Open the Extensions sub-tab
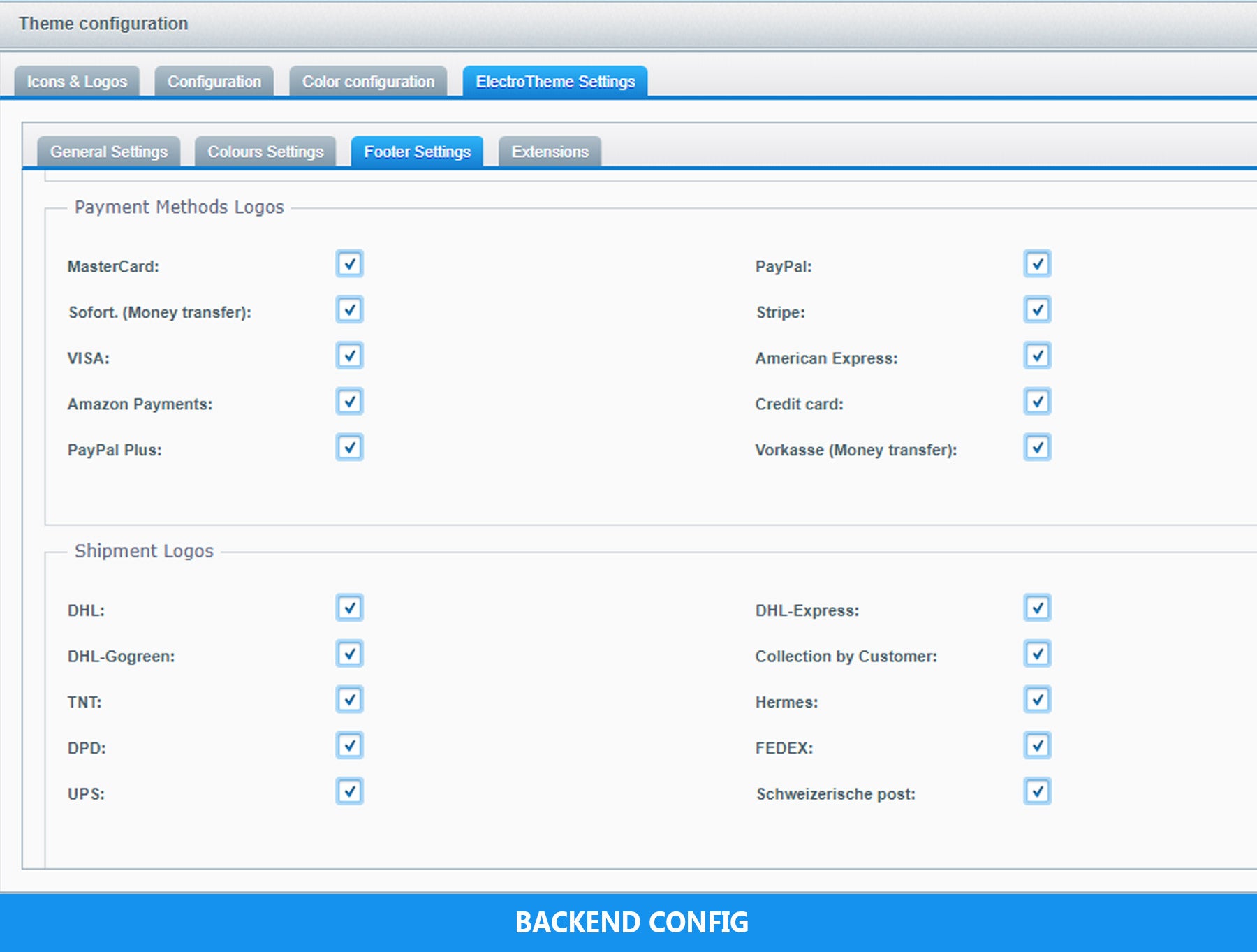 (x=550, y=152)
